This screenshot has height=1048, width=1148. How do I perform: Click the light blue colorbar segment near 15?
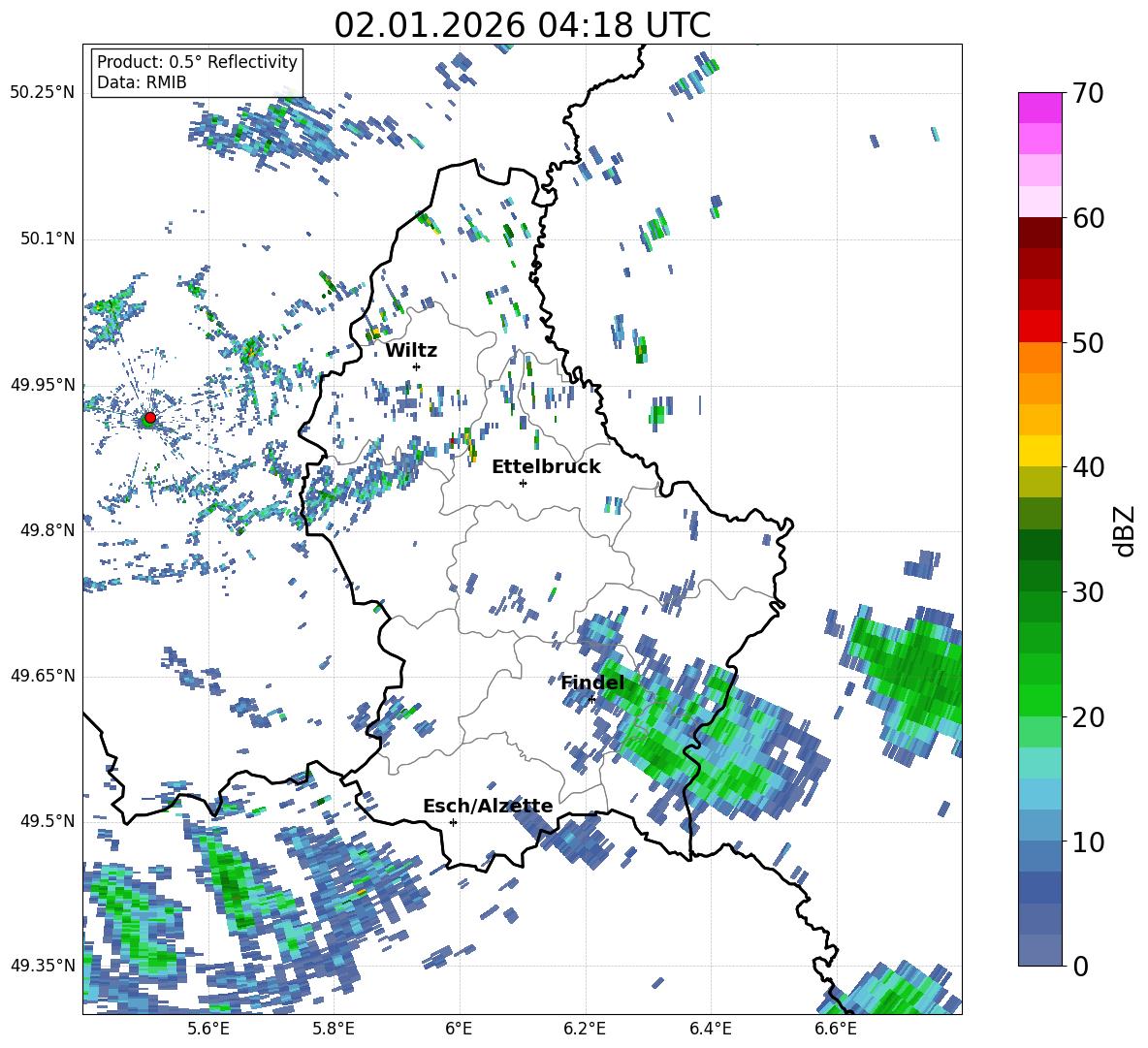1040,794
